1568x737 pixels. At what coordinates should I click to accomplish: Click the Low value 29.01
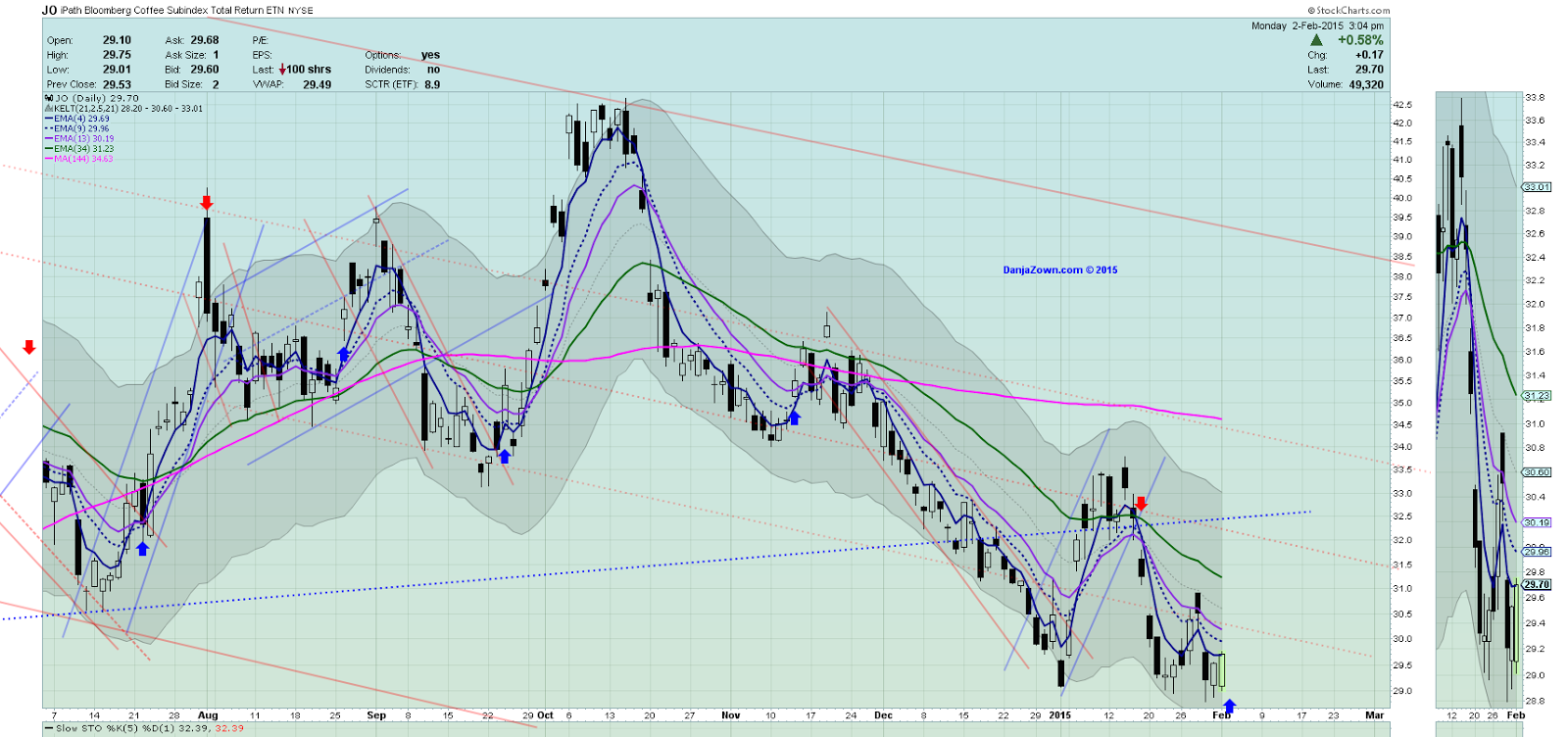pos(117,70)
